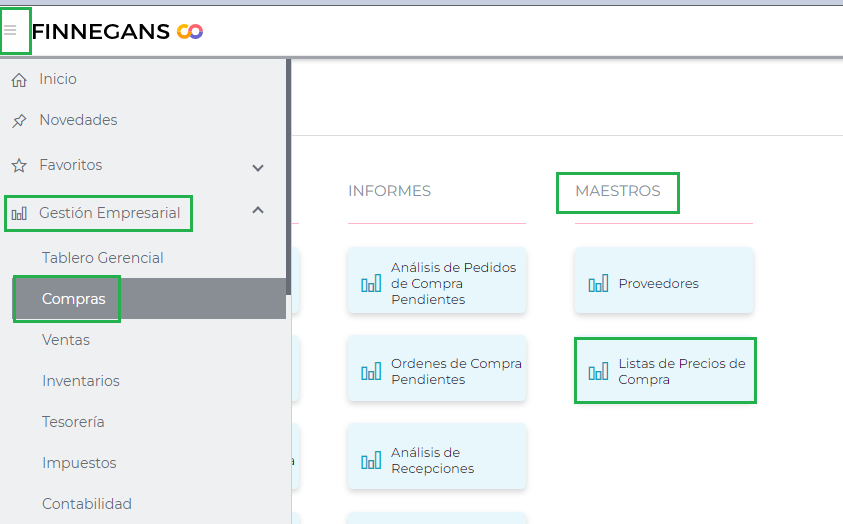
Task: Go to Ventas menu item
Action: click(x=66, y=340)
